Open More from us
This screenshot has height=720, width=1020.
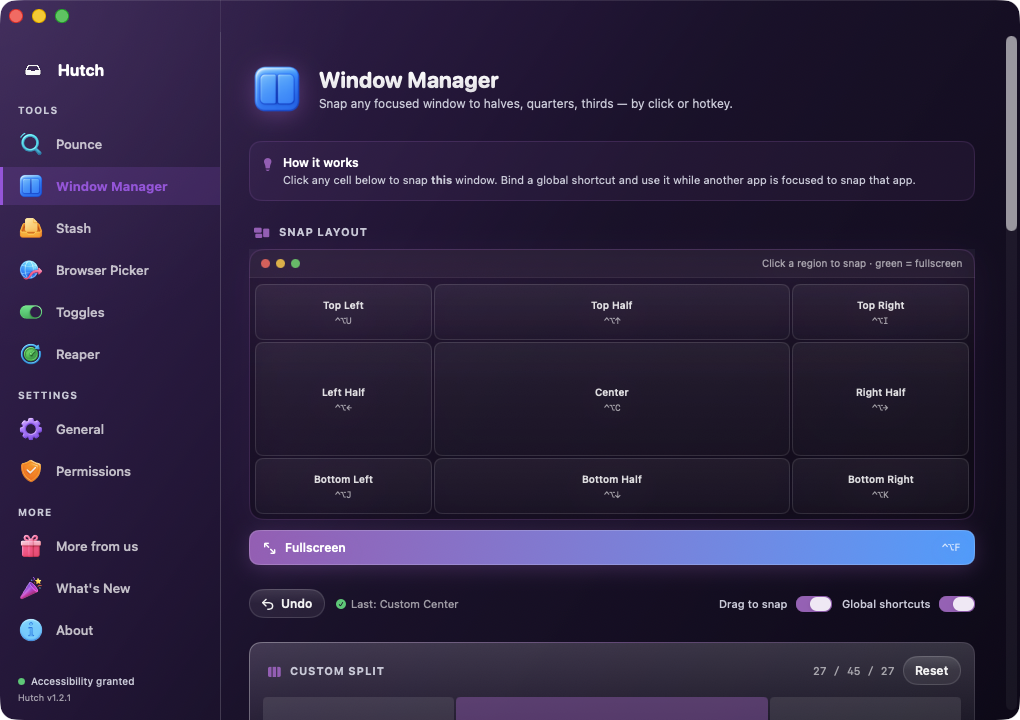click(111, 546)
